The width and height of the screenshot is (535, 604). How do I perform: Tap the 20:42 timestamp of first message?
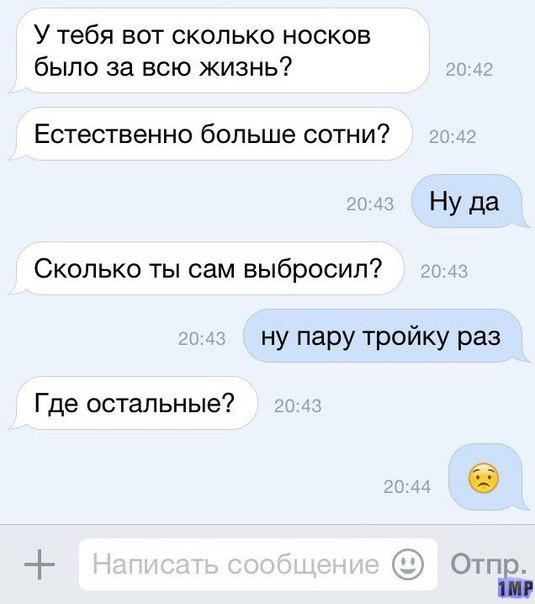coord(469,70)
